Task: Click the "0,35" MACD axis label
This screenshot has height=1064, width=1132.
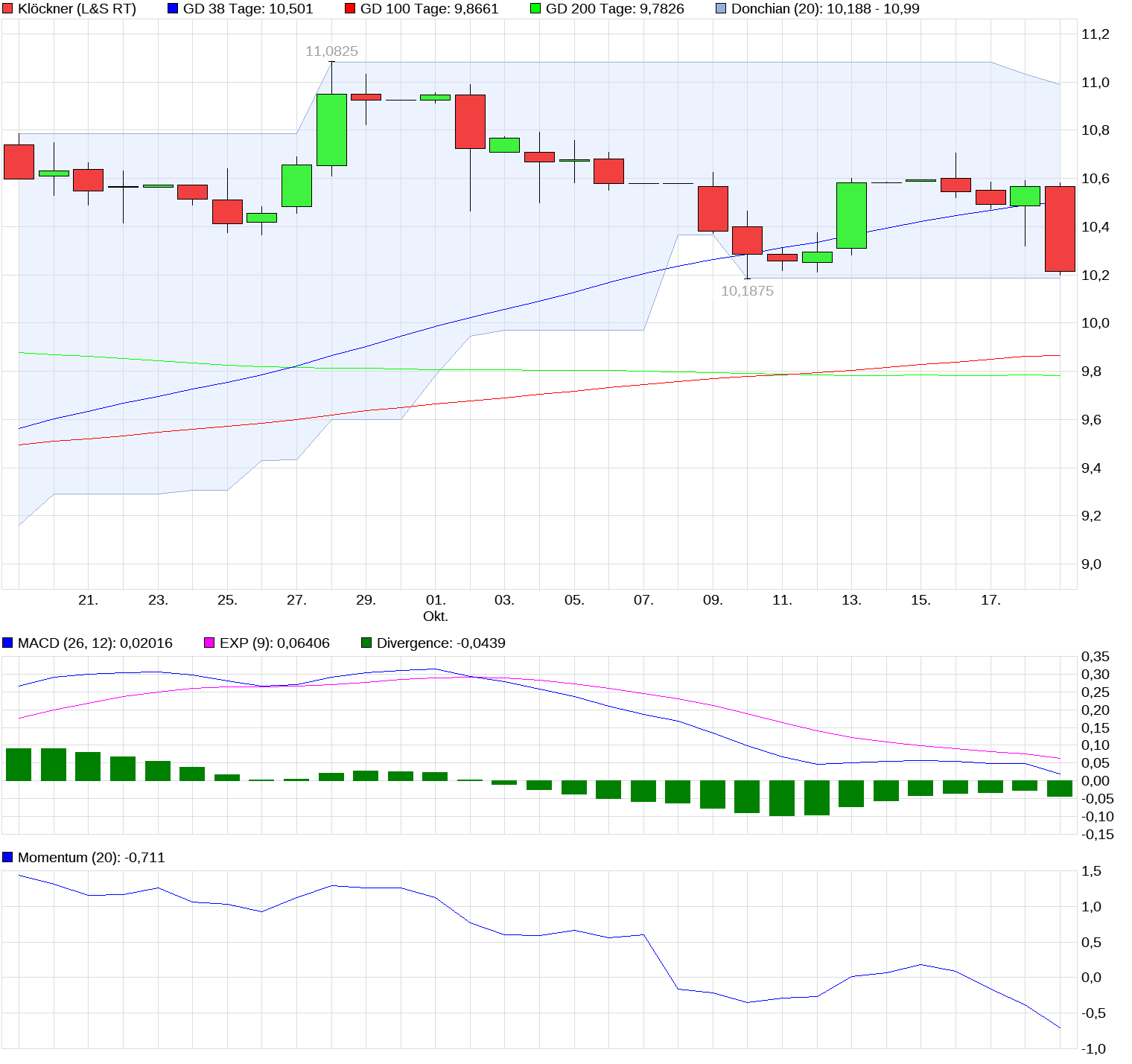Action: tap(1095, 657)
